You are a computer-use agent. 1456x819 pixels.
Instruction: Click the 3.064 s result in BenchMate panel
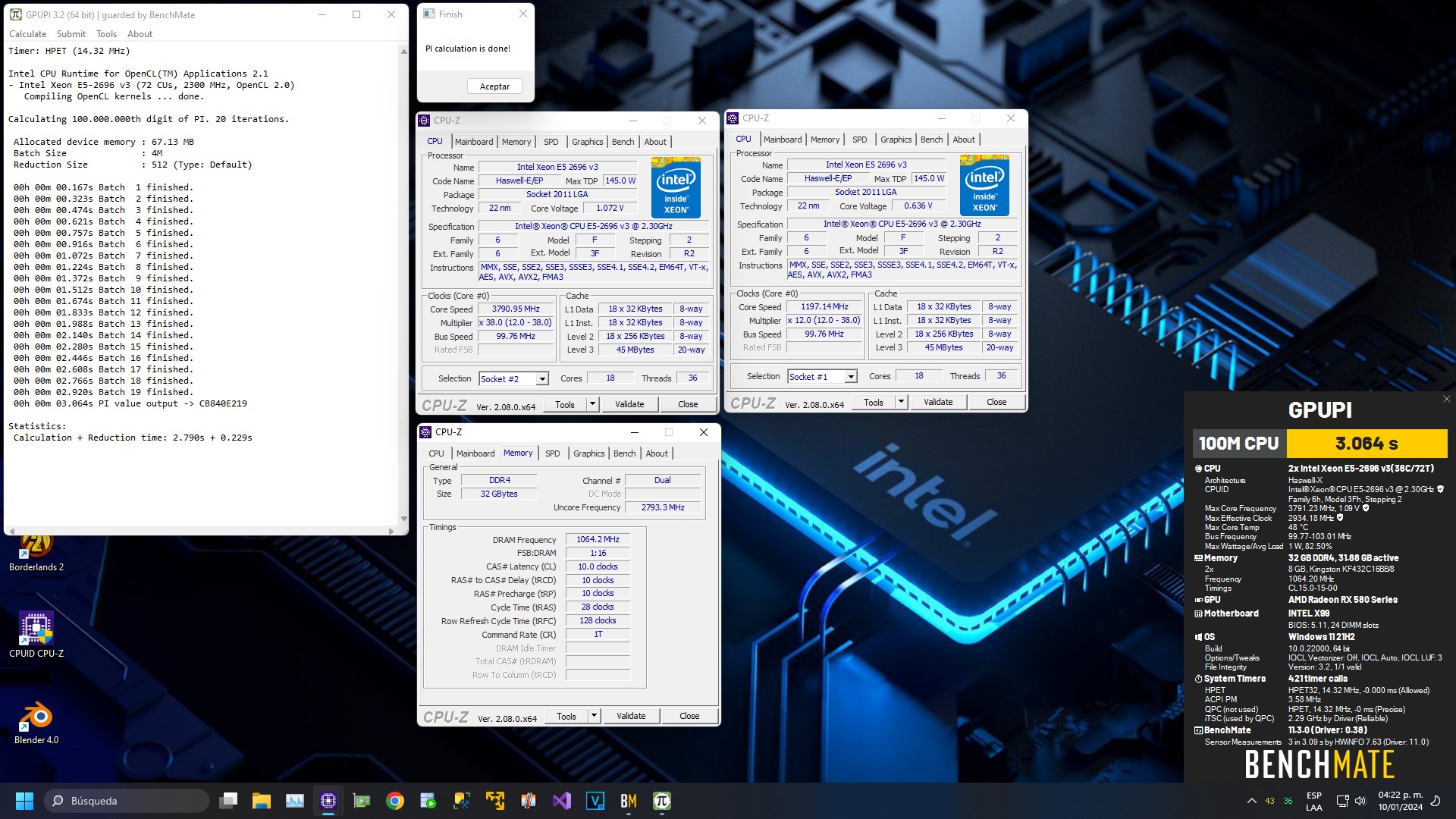[1367, 444]
